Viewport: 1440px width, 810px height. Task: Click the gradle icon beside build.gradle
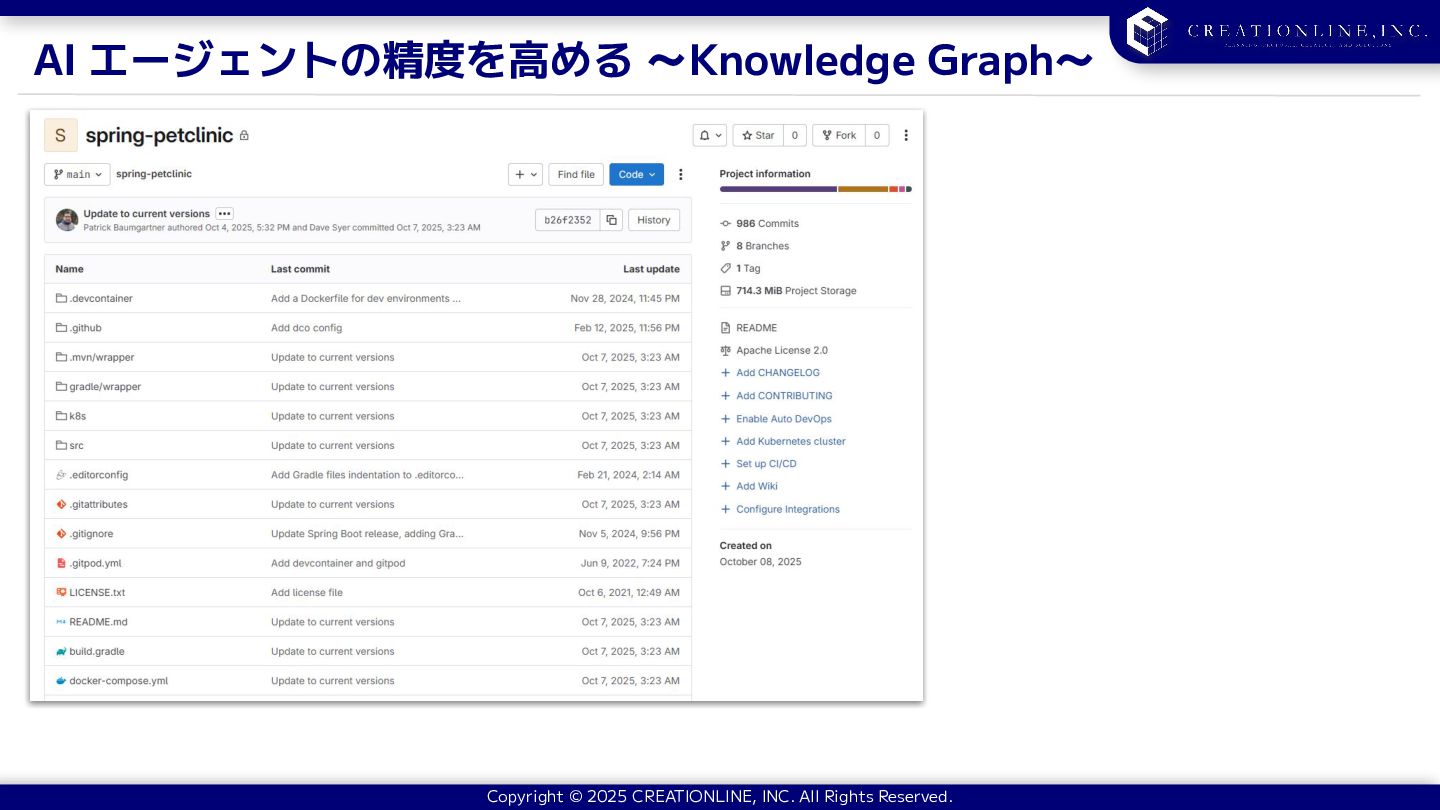coord(61,652)
